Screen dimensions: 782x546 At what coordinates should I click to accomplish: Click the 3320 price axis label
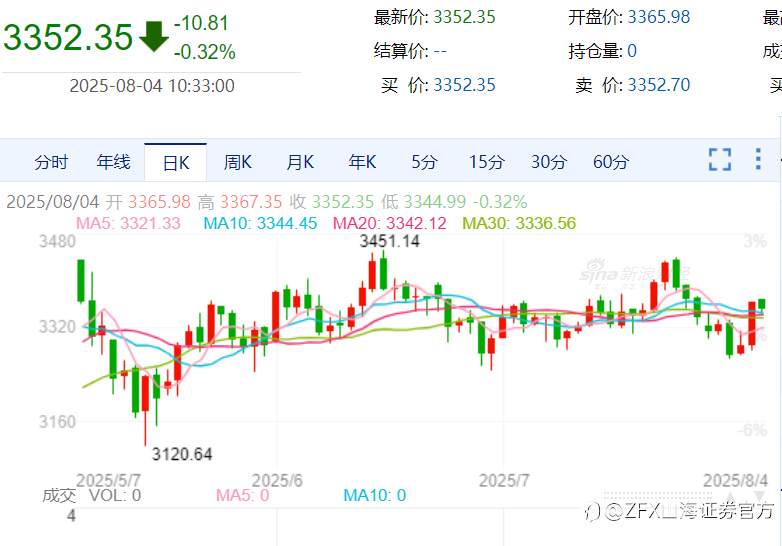pyautogui.click(x=57, y=327)
